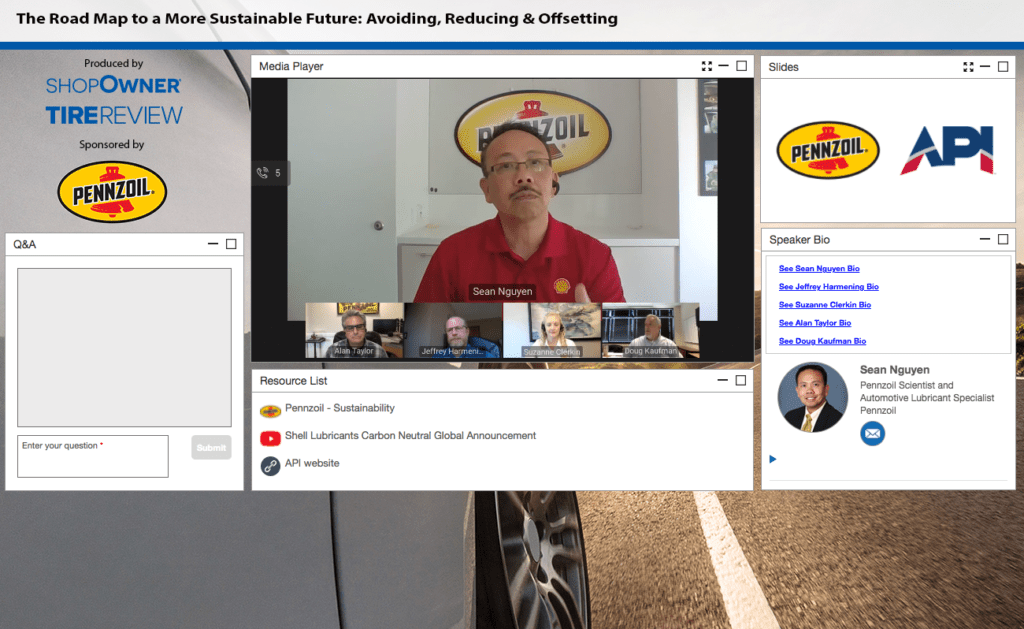1024x629 pixels.
Task: Open the API website resource
Action: (312, 463)
